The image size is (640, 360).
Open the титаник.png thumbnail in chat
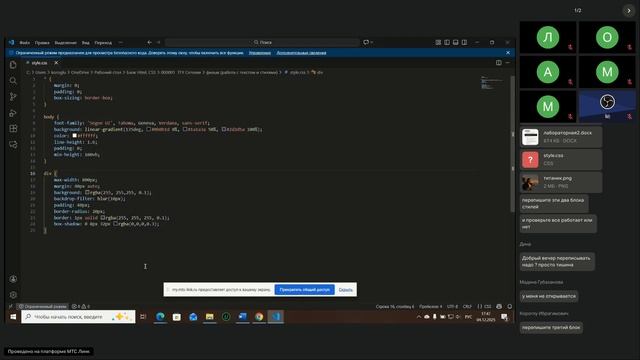click(x=530, y=182)
